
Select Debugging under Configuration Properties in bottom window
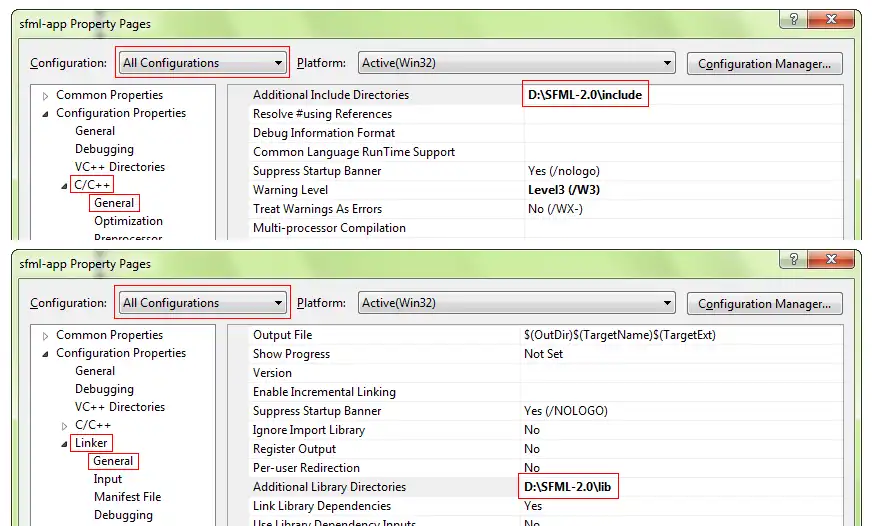pyautogui.click(x=105, y=389)
